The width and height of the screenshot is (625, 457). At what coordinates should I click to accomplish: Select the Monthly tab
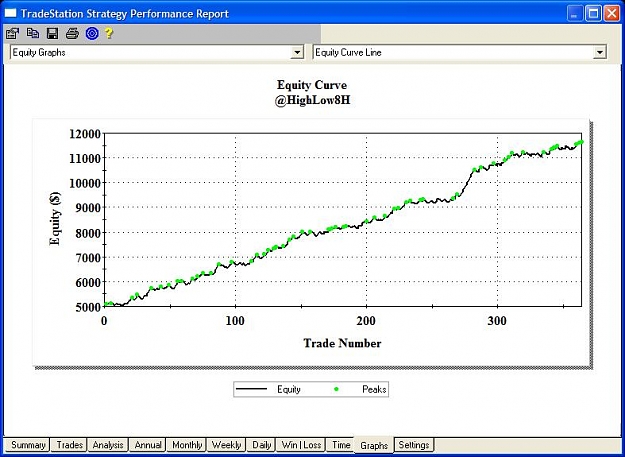tap(187, 445)
